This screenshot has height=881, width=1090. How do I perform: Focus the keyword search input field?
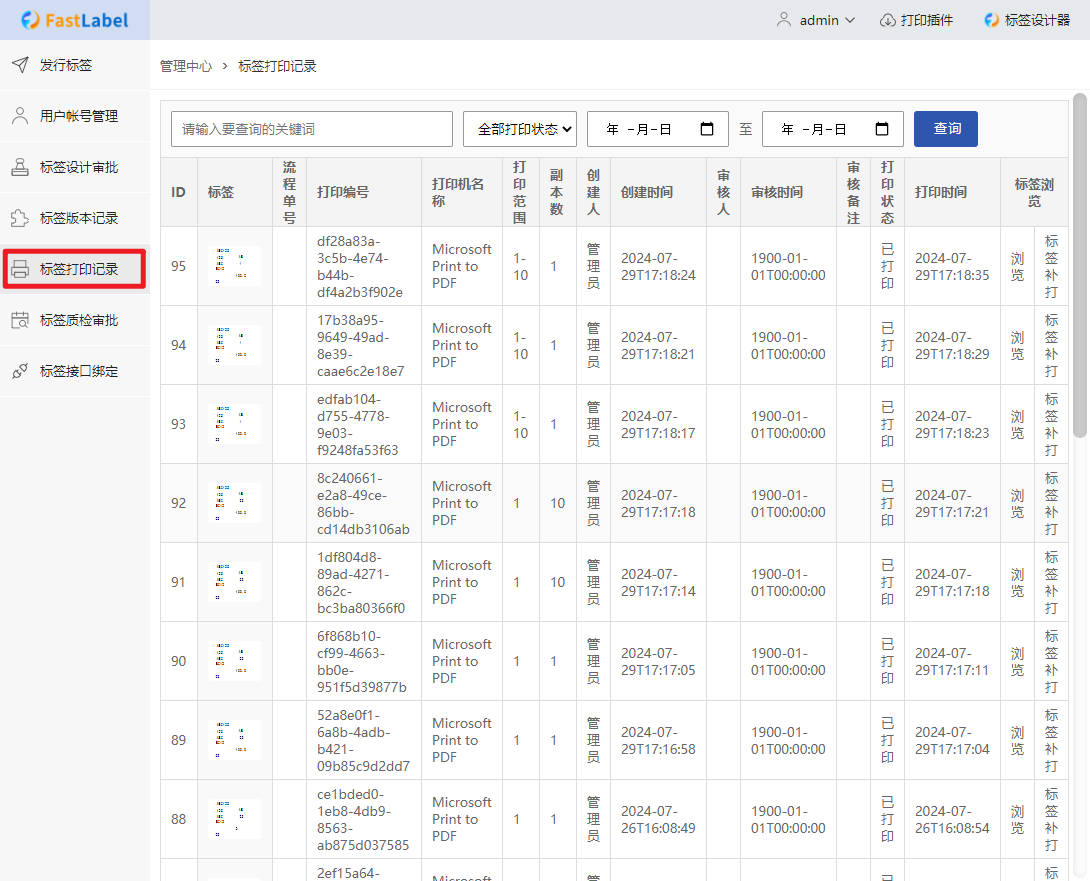coord(312,129)
